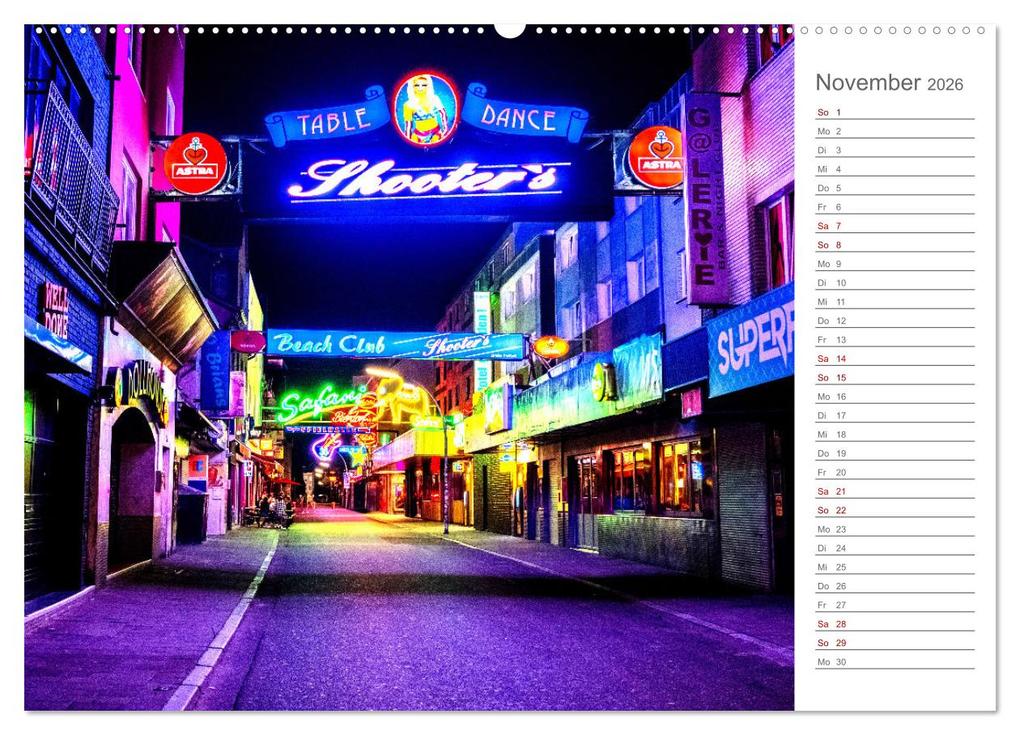Click the left Astra logo sign
Image resolution: width=1020 pixels, height=735 pixels.
[195, 163]
